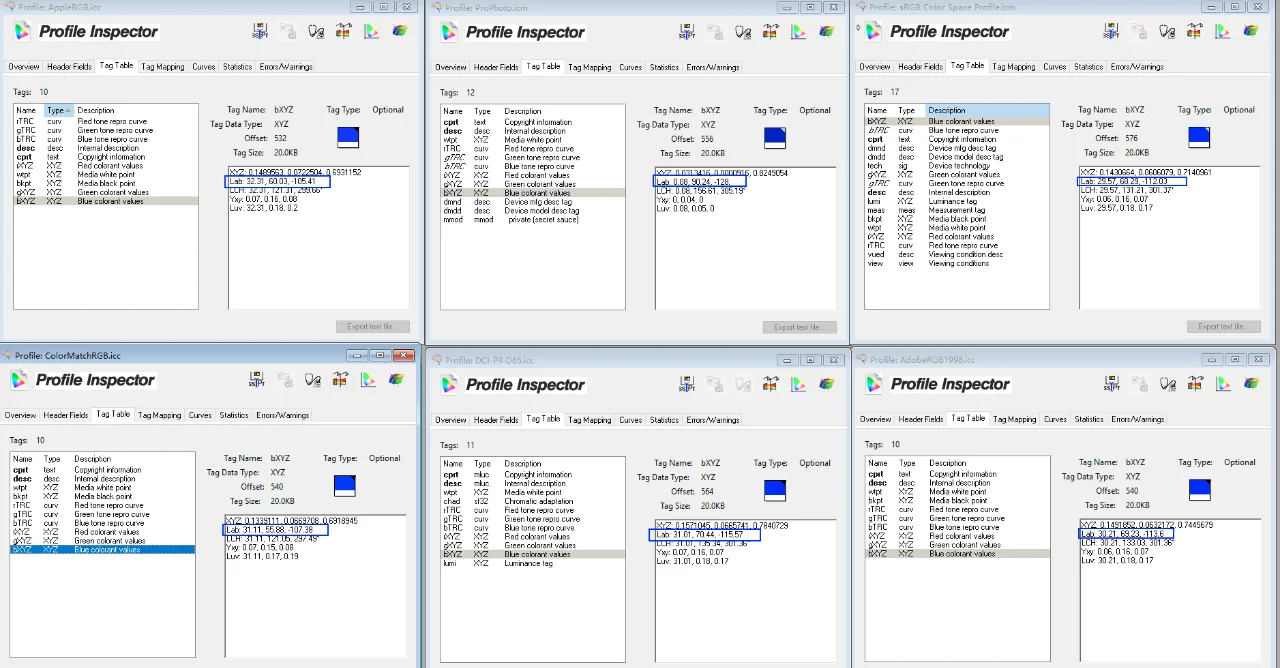Open the 3D gamut solid icon in ColorMatchRGB window

(396, 379)
